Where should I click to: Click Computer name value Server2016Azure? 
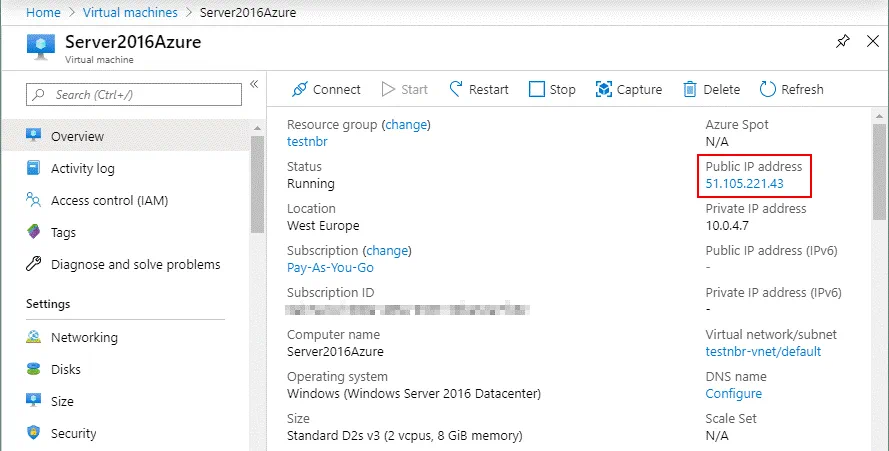click(x=335, y=352)
